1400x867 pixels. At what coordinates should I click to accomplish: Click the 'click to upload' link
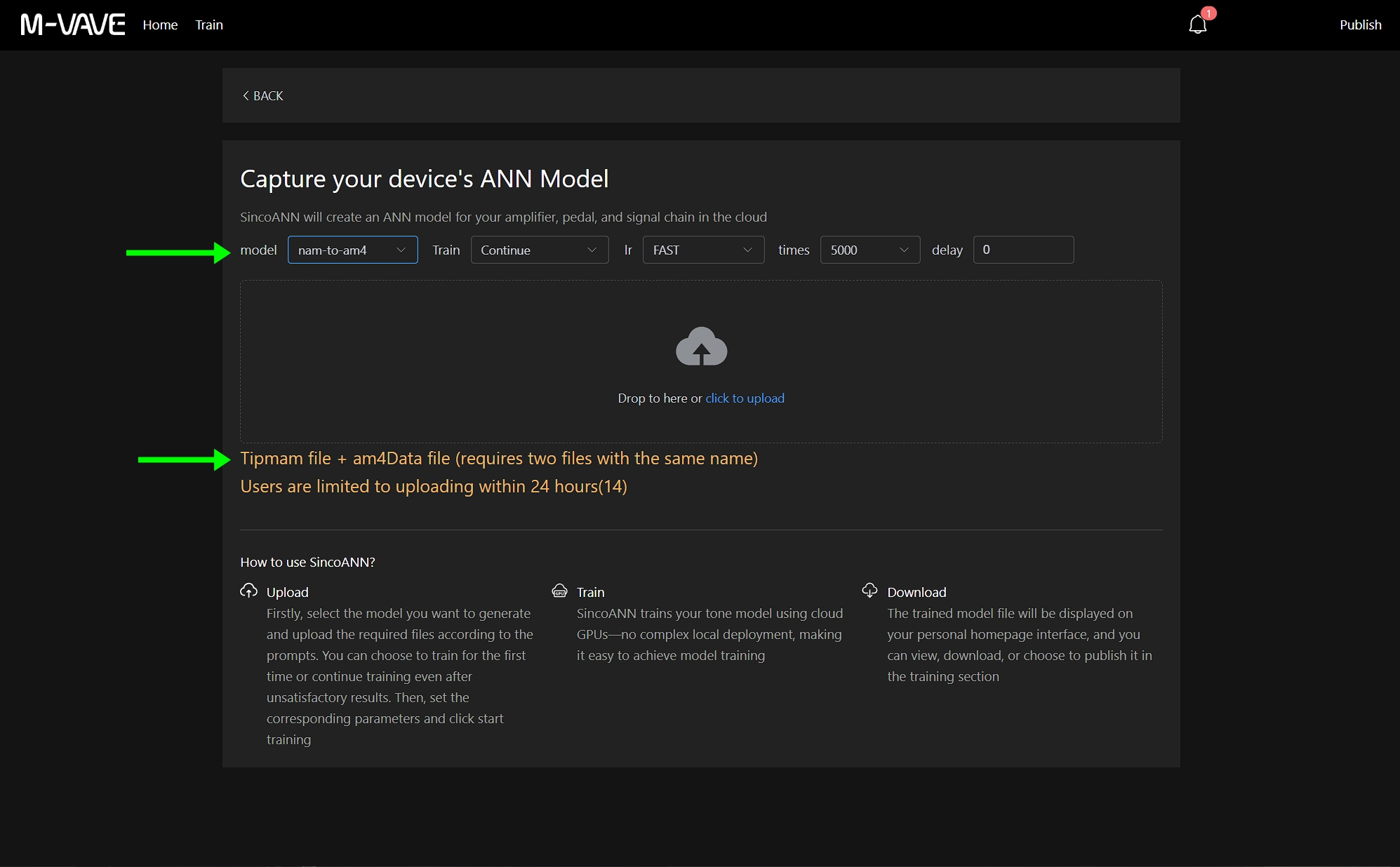pos(745,398)
